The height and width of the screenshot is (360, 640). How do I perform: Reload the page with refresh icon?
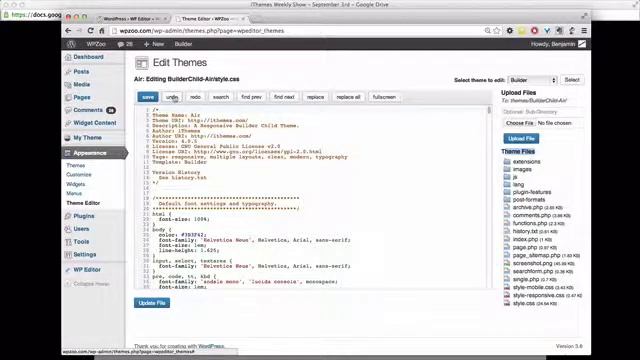[90, 31]
